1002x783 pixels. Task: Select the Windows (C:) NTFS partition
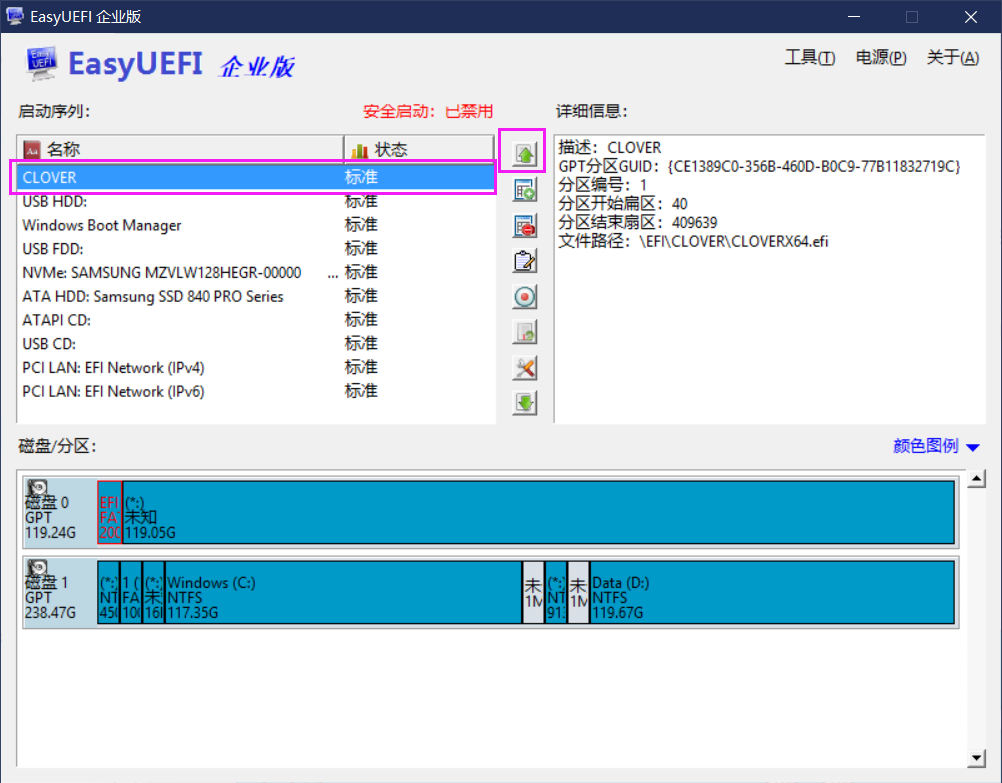pyautogui.click(x=343, y=593)
